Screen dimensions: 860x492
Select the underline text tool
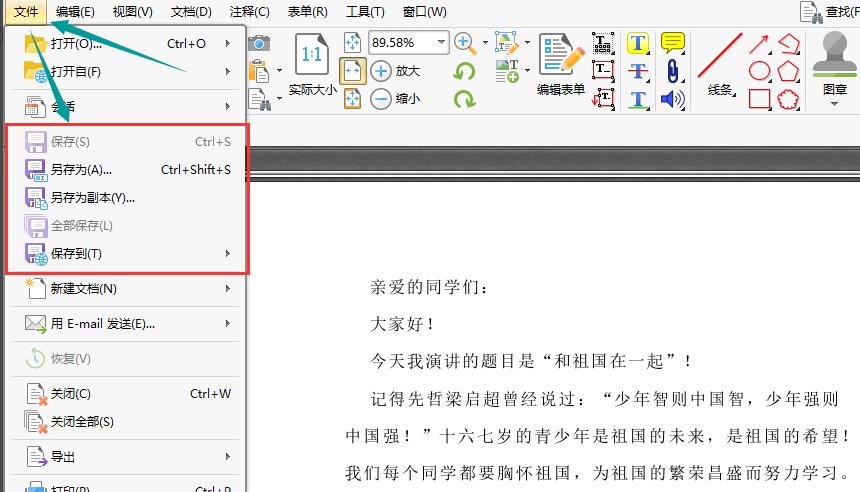coord(638,99)
